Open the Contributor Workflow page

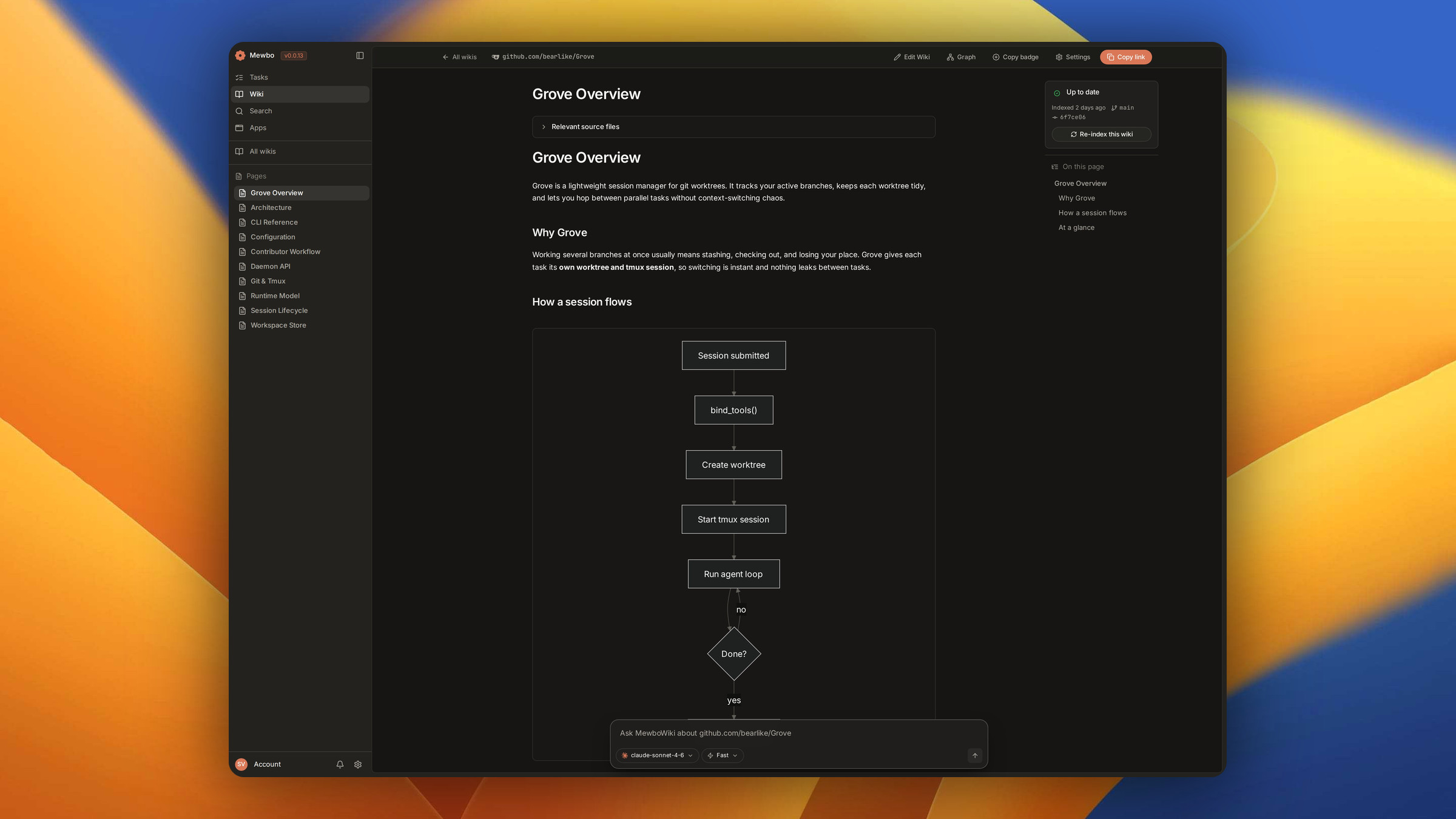[x=302, y=252]
